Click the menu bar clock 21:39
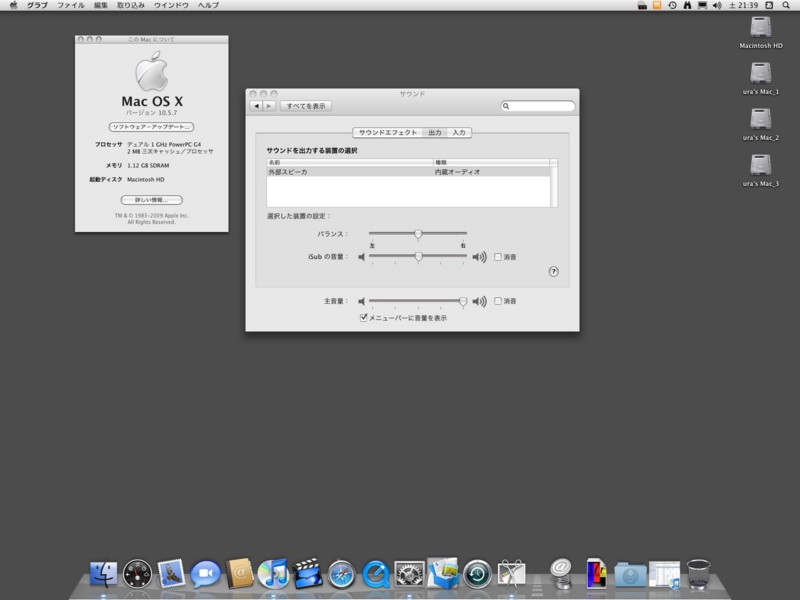Screen dimensions: 800x600 point(744,5)
